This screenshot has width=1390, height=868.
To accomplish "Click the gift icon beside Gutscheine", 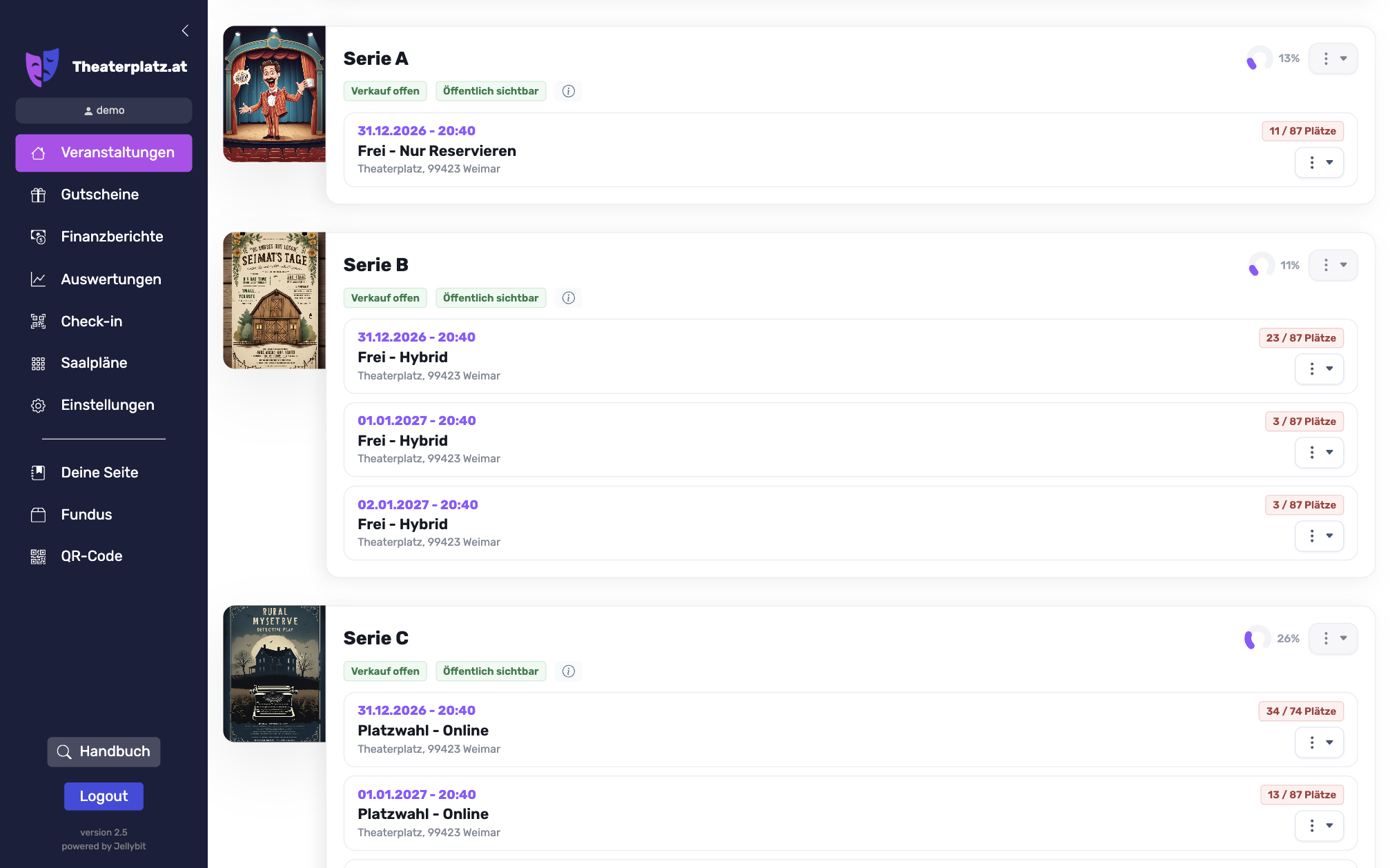I will tap(38, 195).
